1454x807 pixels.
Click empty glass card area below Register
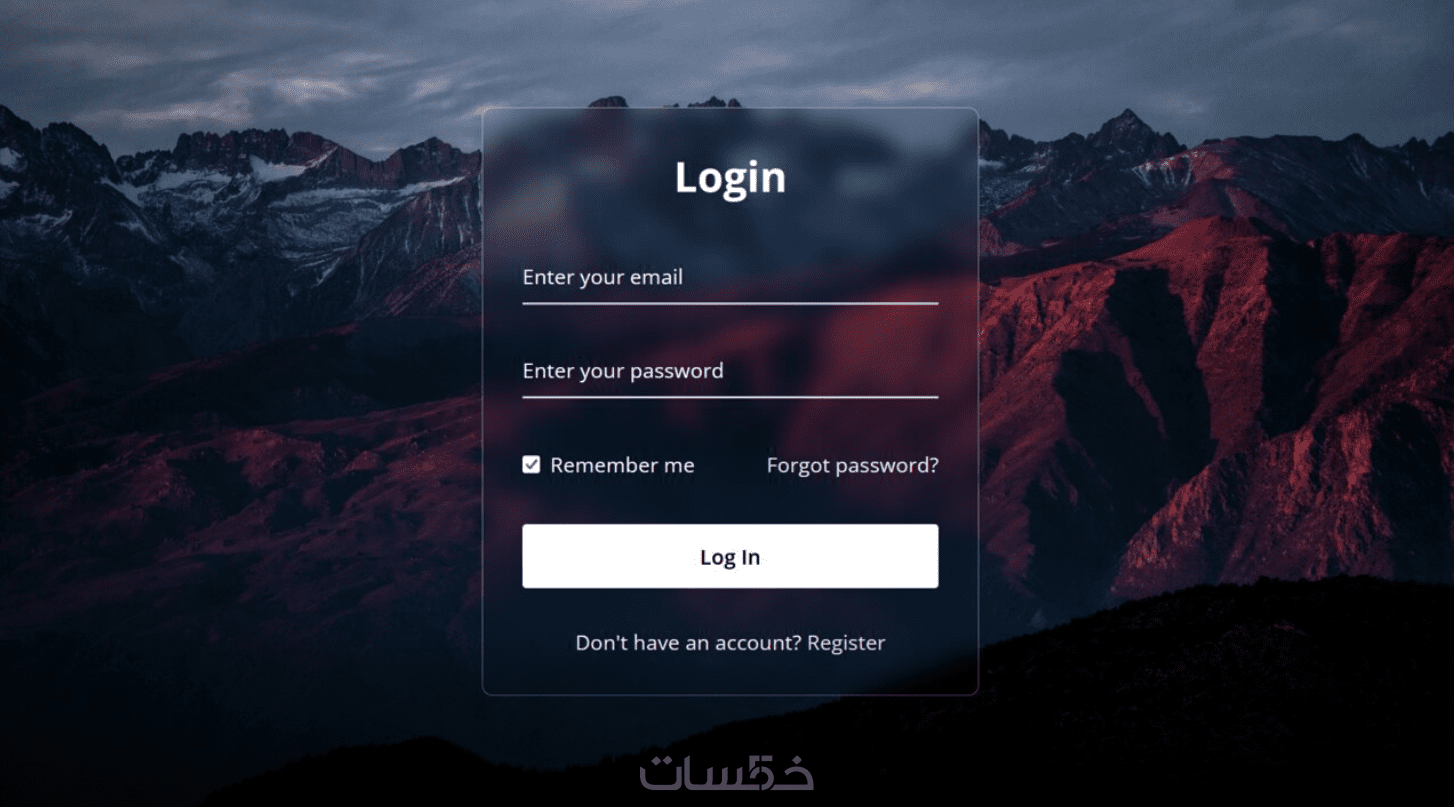(730, 674)
